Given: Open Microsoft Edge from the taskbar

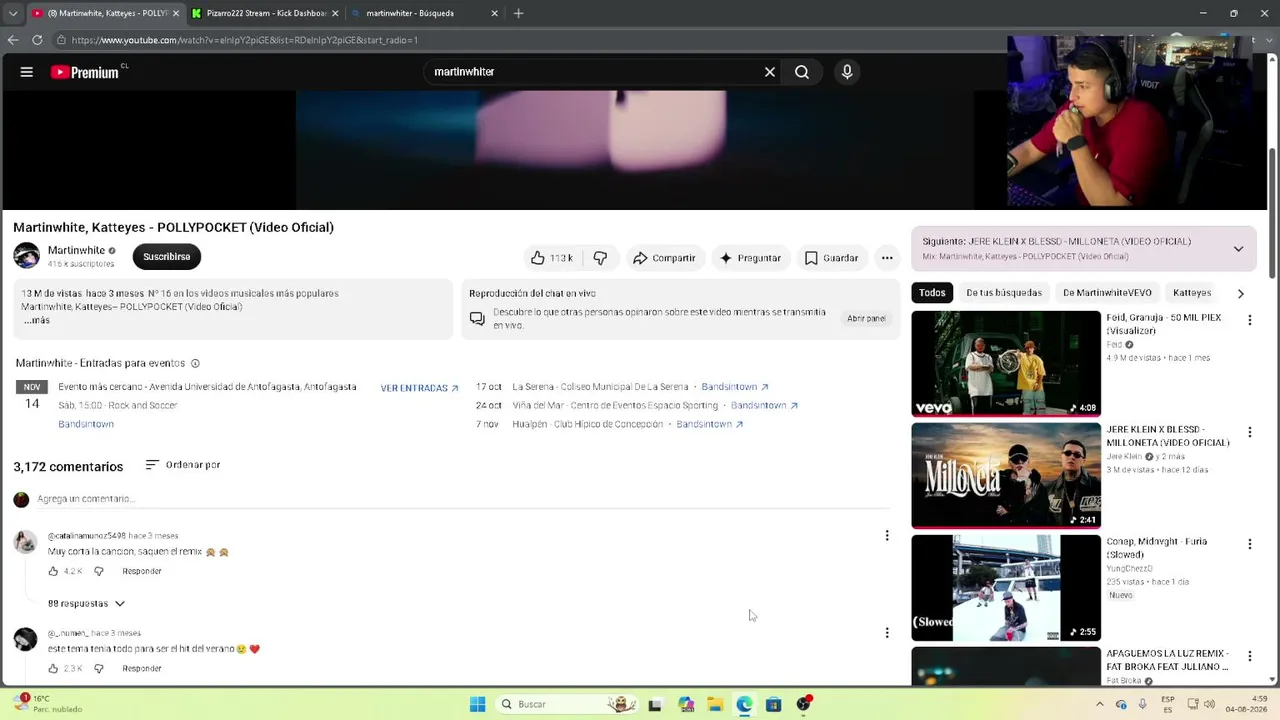Looking at the screenshot, I should (744, 704).
